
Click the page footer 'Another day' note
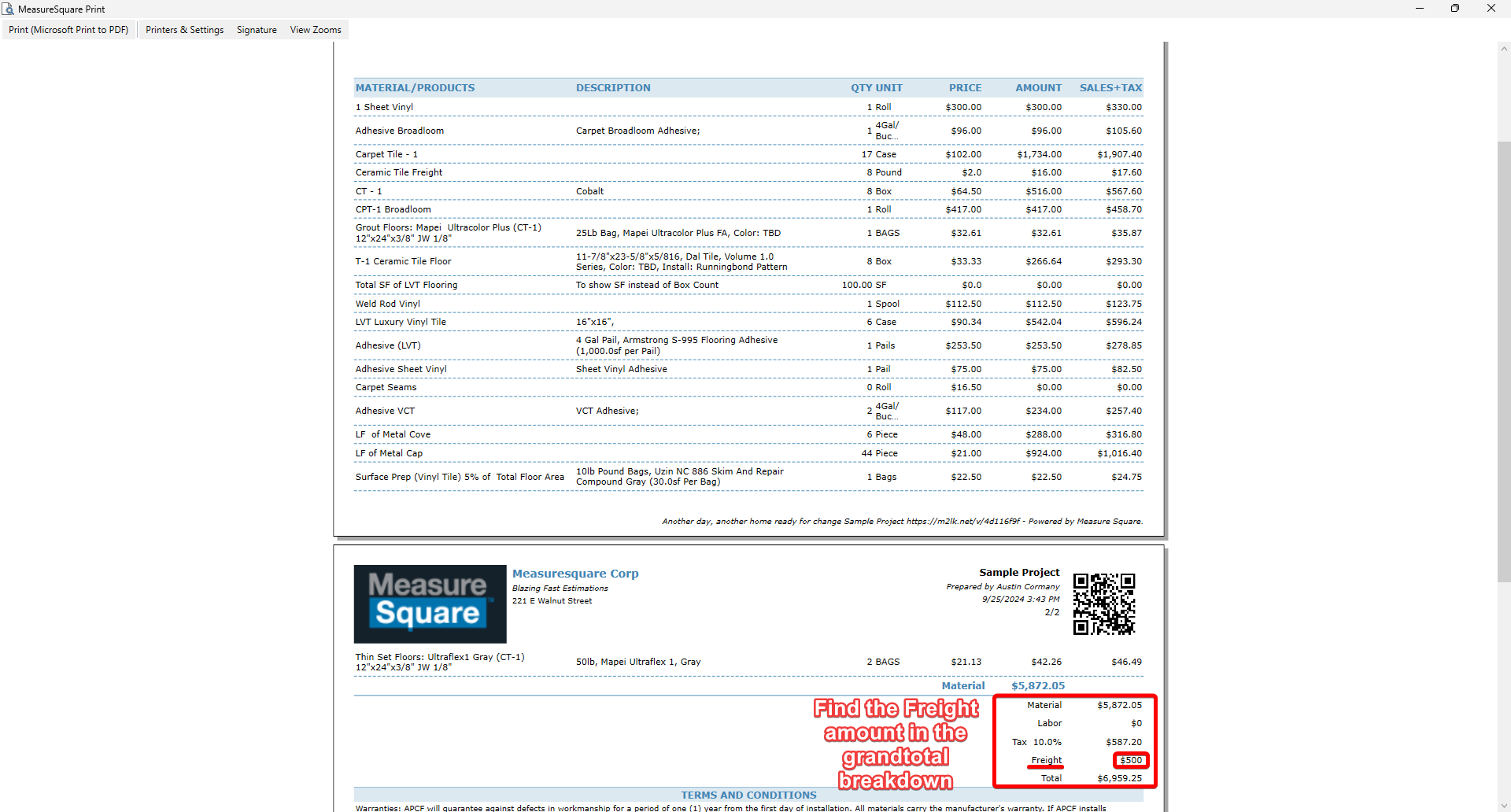pos(902,521)
